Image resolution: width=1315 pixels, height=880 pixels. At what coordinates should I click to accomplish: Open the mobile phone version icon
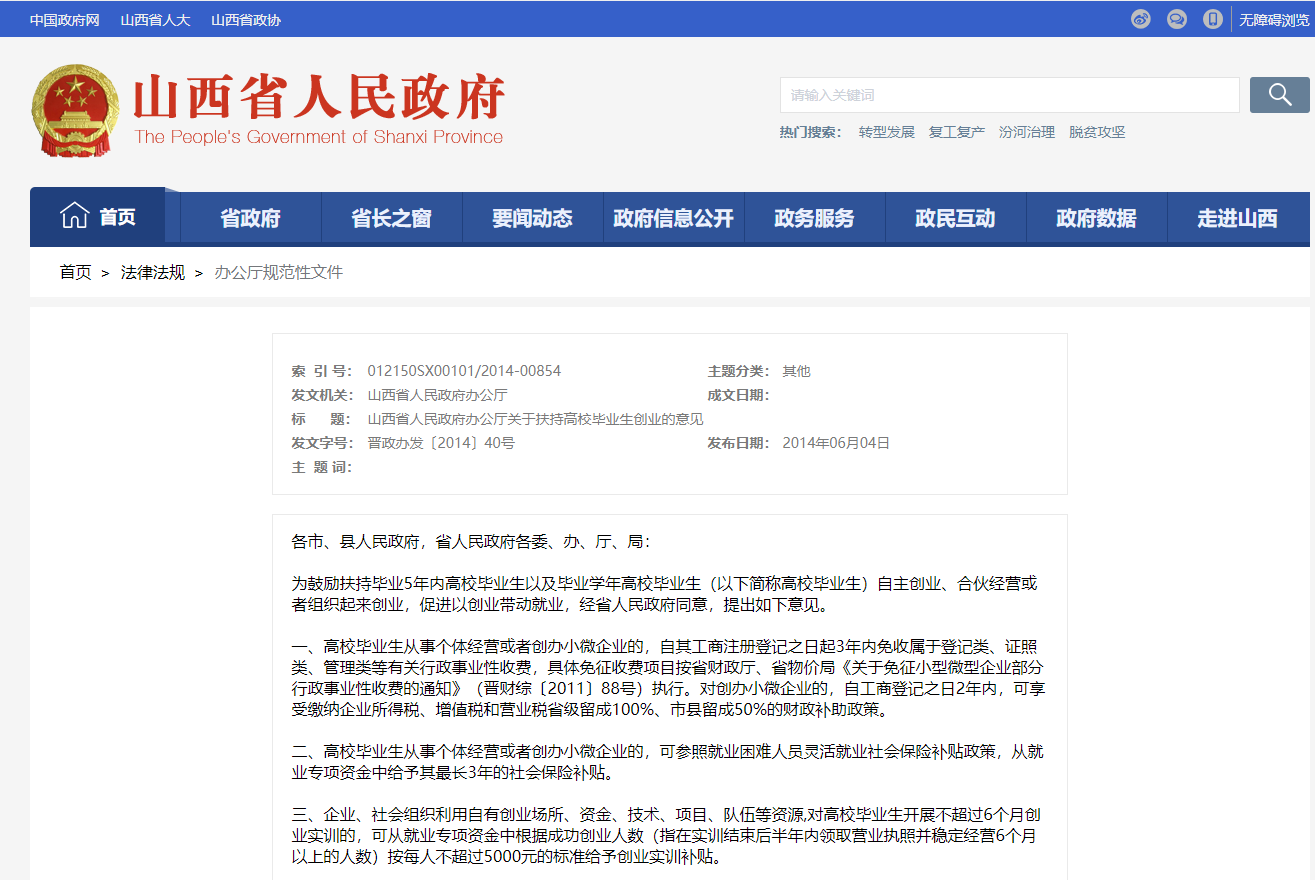[1213, 19]
